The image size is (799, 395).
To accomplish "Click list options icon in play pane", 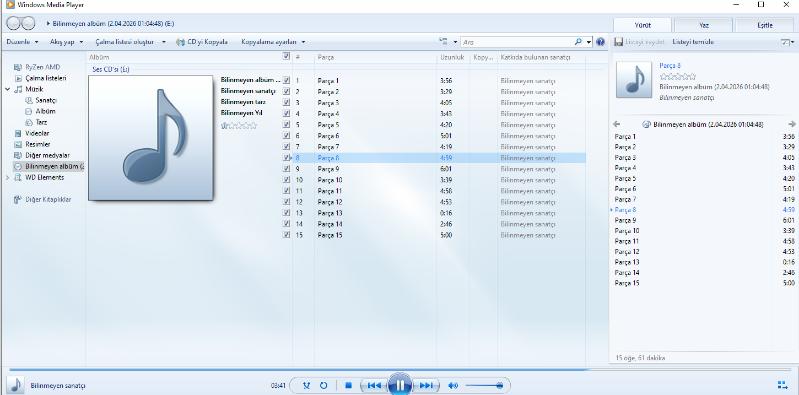I will 787,42.
